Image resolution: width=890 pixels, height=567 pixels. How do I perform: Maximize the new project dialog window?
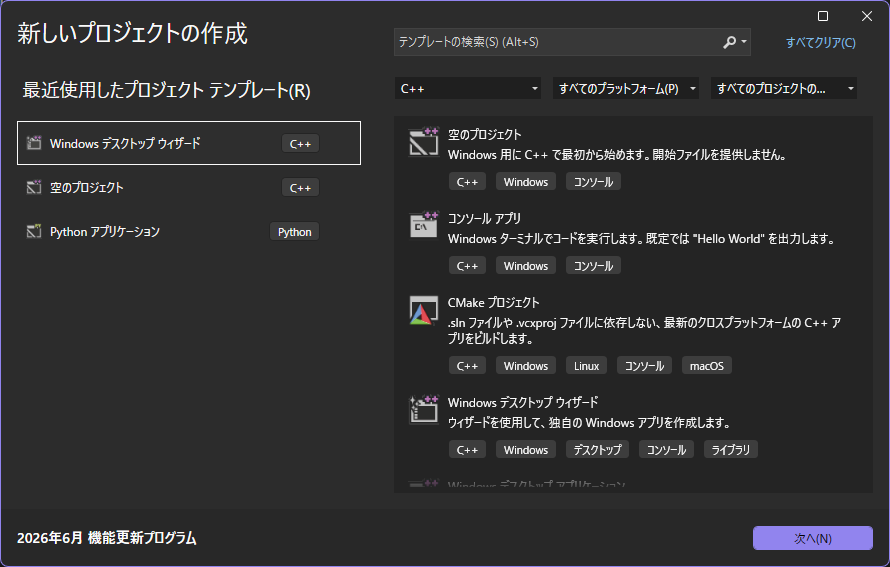click(822, 16)
